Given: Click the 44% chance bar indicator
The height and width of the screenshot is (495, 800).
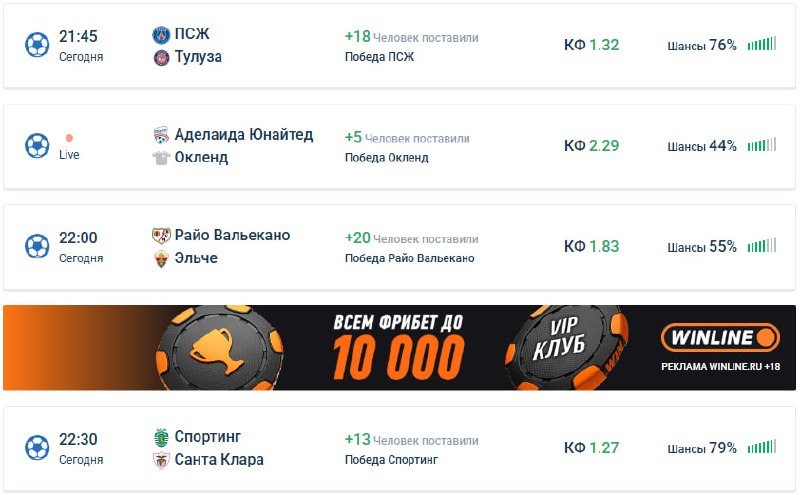Looking at the screenshot, I should click(x=761, y=146).
